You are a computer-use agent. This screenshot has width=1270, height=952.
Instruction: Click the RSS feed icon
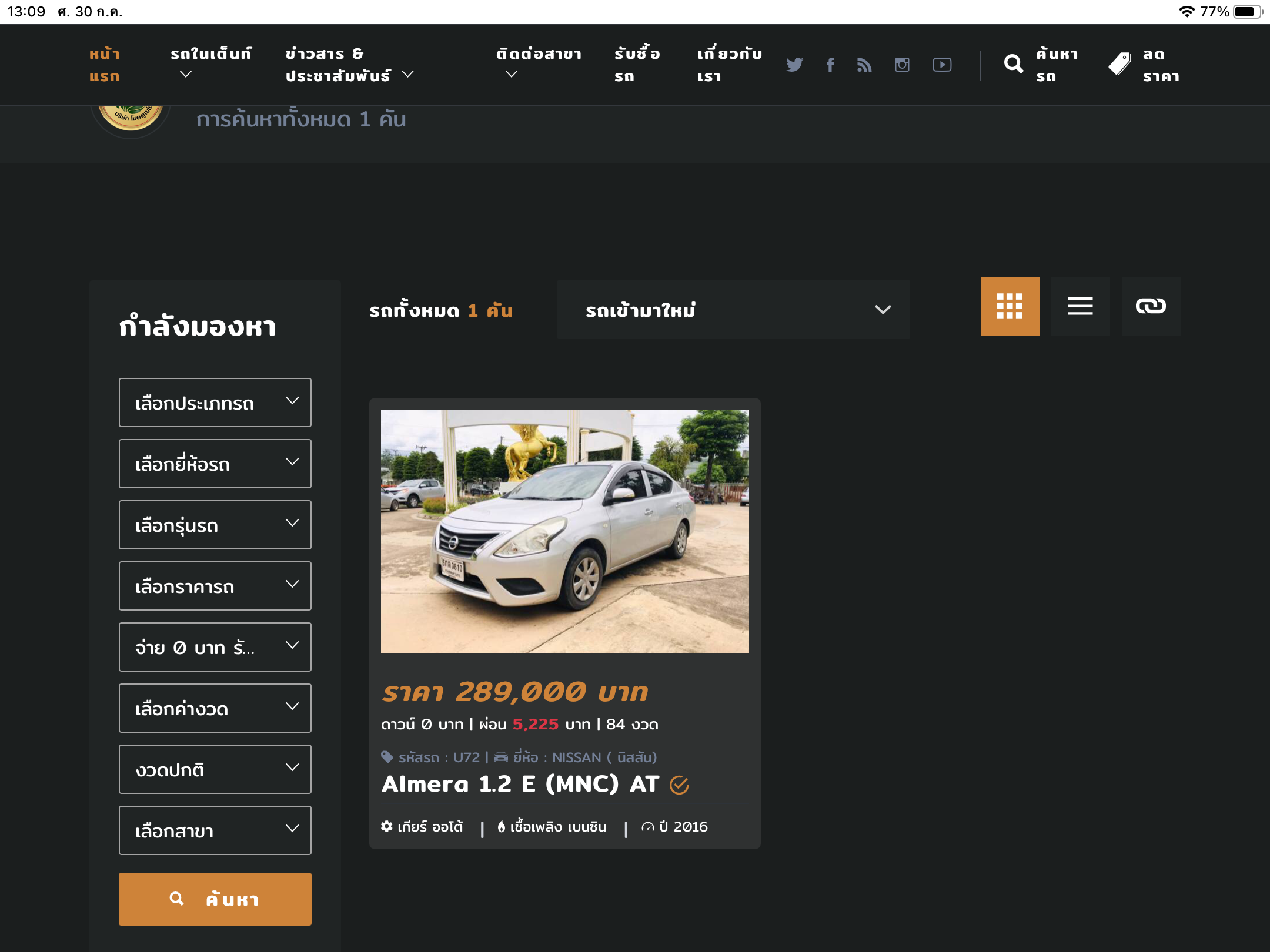(x=864, y=65)
